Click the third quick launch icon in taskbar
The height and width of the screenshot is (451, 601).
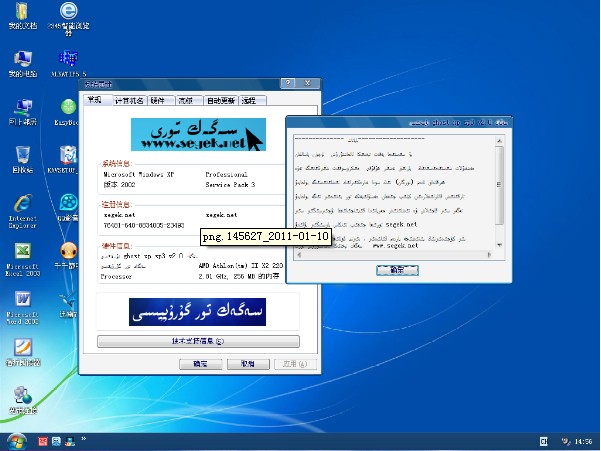coord(70,441)
